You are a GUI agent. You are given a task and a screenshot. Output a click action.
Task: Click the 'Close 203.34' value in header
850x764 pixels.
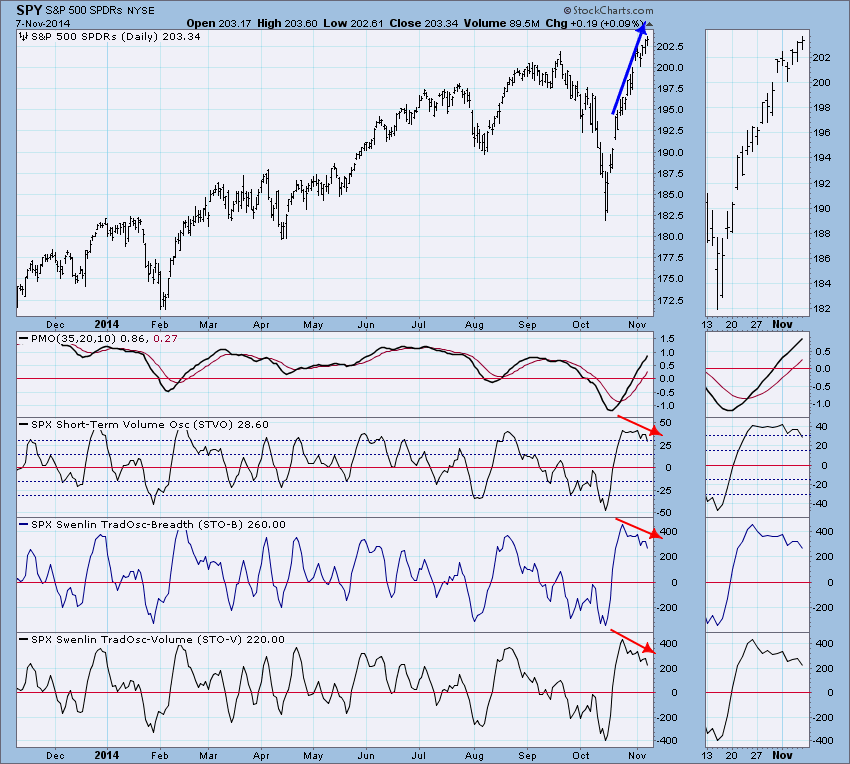point(424,23)
